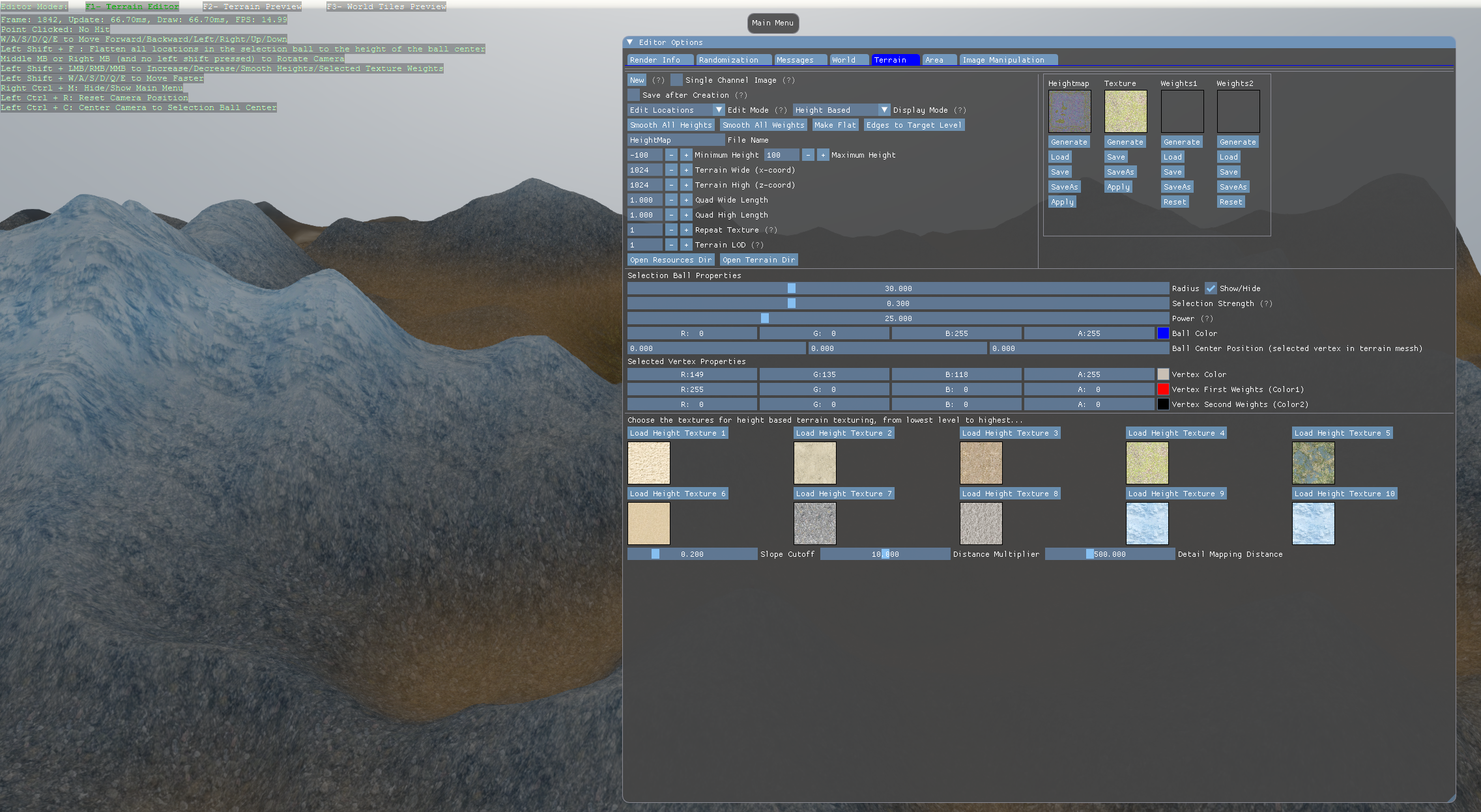This screenshot has height=812, width=1481.
Task: Open the Image Manipulation tab
Action: coord(1003,60)
